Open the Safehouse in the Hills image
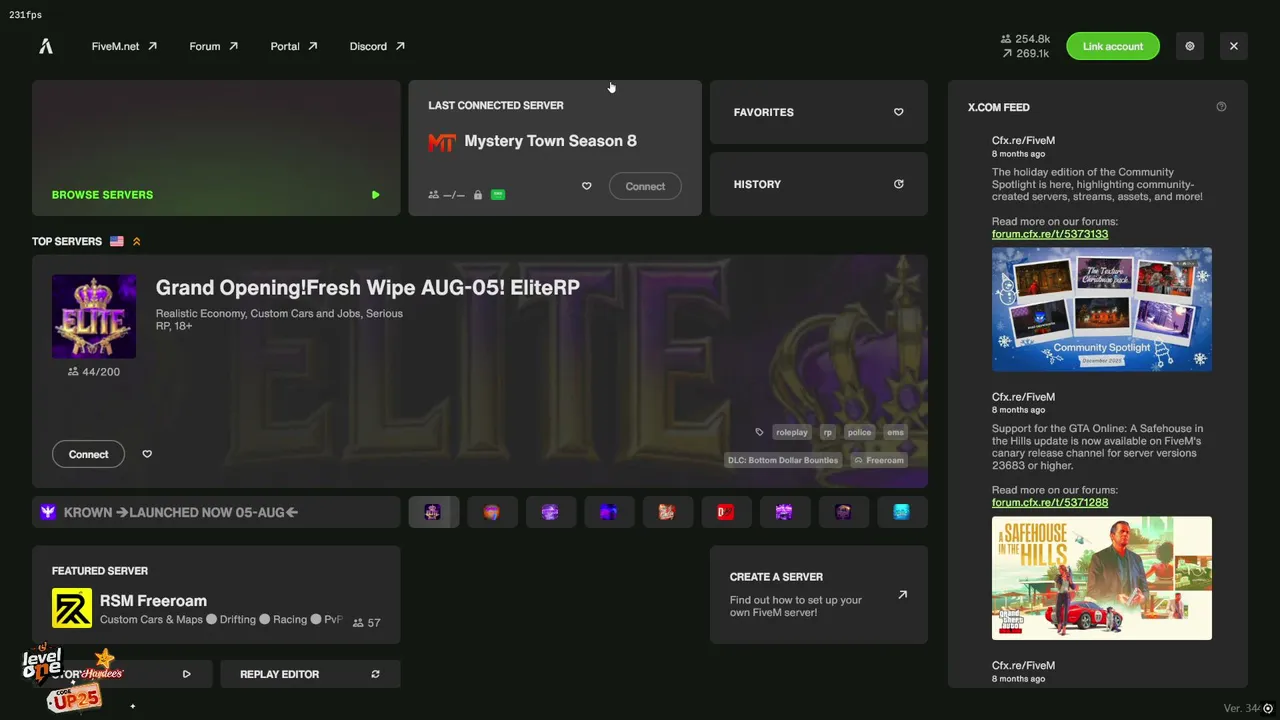Viewport: 1280px width, 720px height. (1102, 578)
